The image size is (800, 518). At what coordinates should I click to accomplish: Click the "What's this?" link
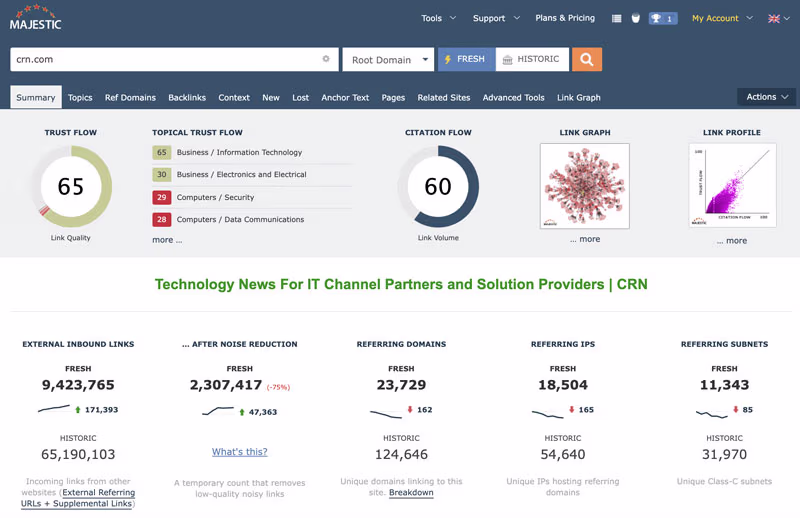(x=239, y=452)
